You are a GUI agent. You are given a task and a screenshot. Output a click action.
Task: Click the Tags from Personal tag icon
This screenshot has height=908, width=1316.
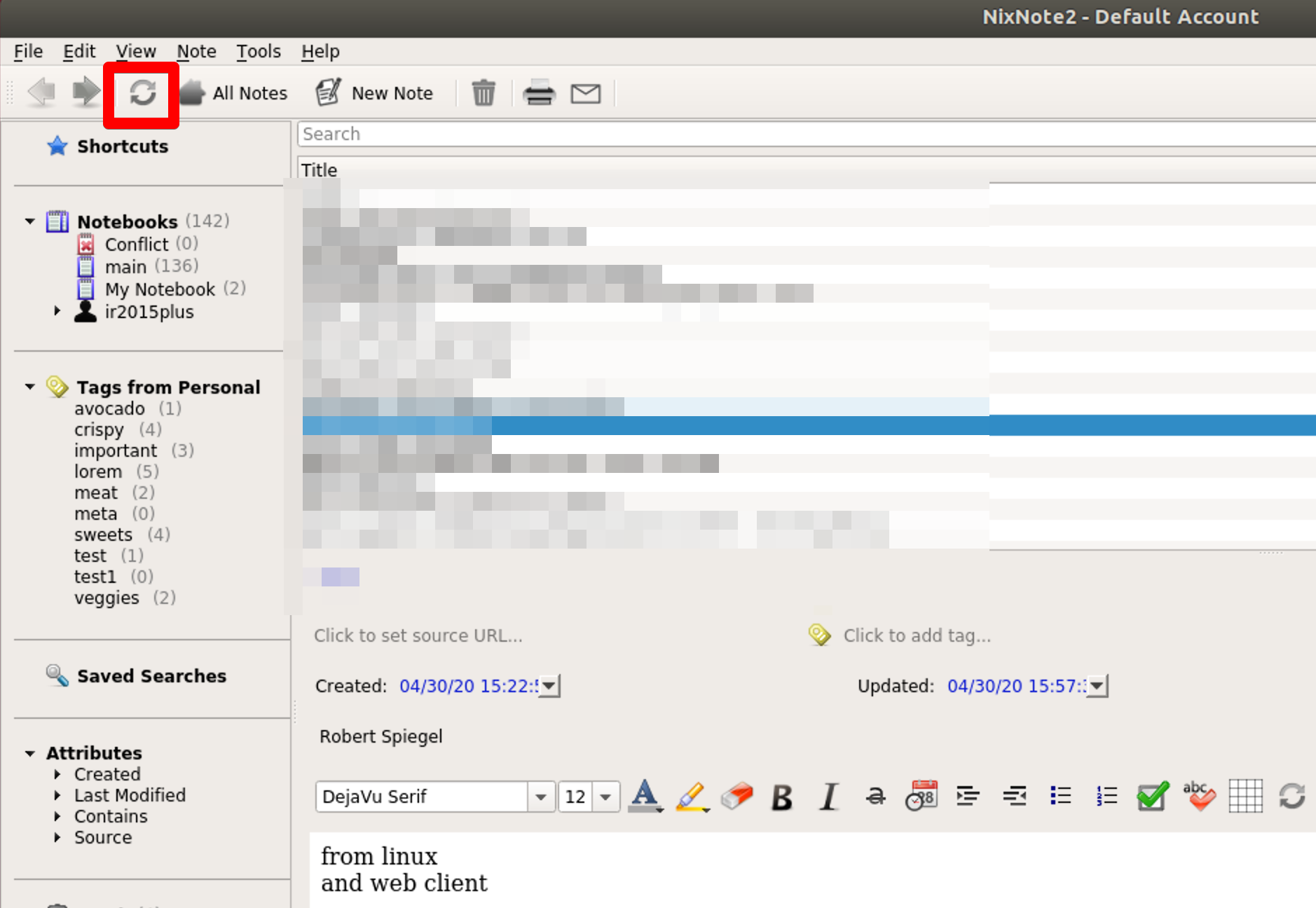57,387
